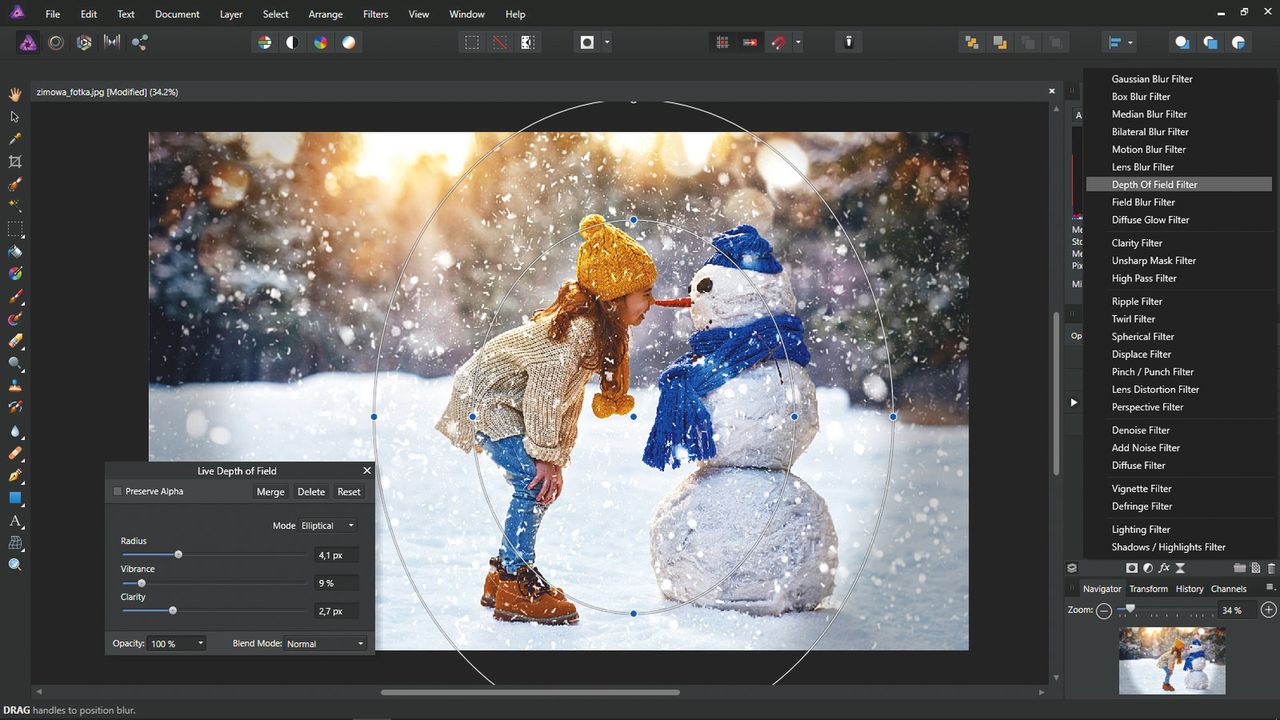Select the Rectangle shape tool
The height and width of the screenshot is (720, 1280).
pyautogui.click(x=15, y=498)
